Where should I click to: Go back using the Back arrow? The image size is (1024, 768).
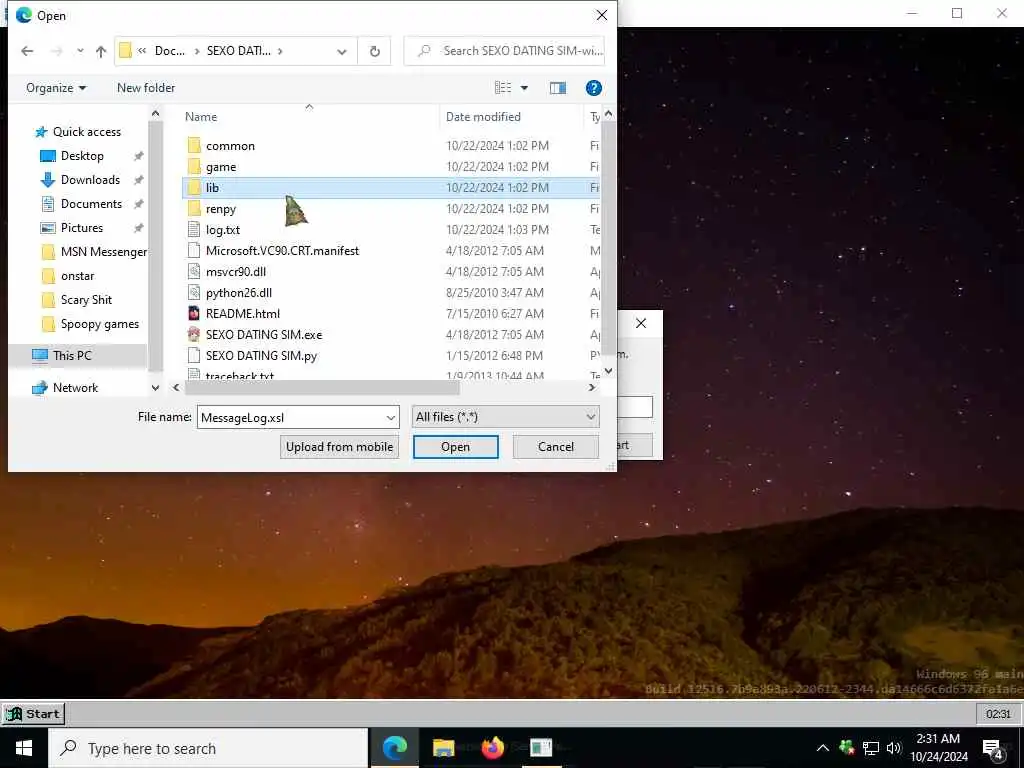coord(27,51)
